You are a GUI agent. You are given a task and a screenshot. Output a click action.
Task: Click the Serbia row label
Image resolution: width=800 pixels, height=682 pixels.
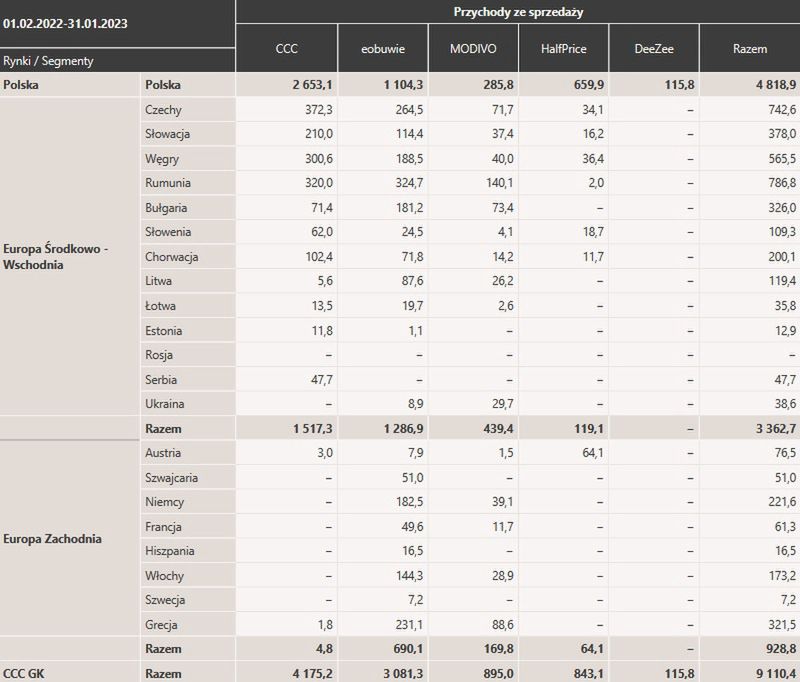point(161,380)
